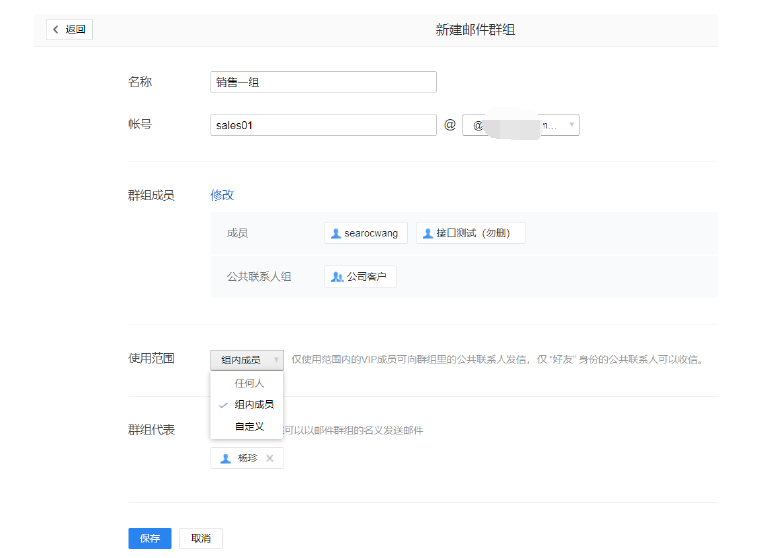Collapse the 使用范围 dropdown showing 组内成员
The height and width of the screenshot is (558, 762).
(x=246, y=359)
